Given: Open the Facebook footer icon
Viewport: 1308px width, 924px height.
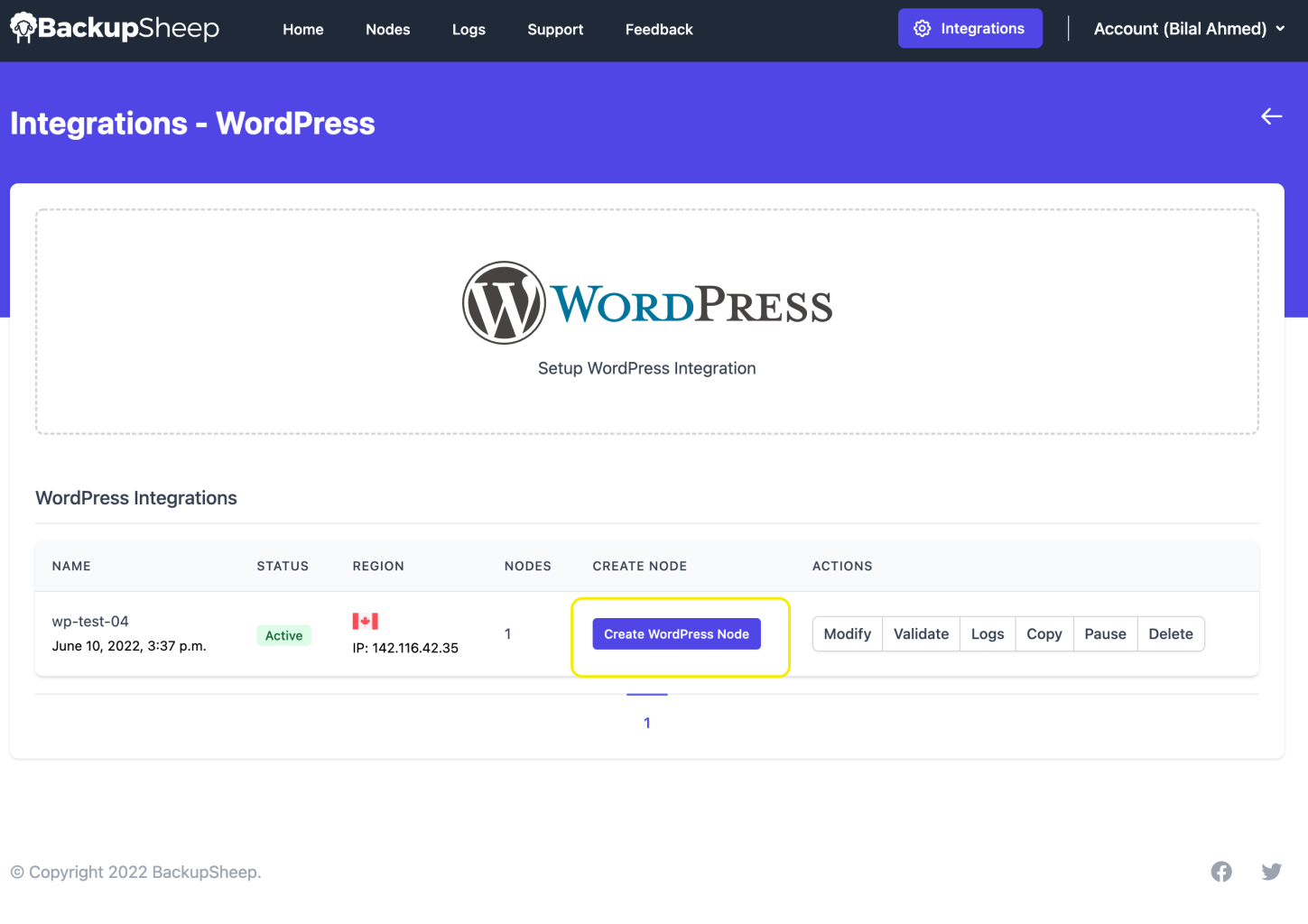Looking at the screenshot, I should coord(1221,872).
